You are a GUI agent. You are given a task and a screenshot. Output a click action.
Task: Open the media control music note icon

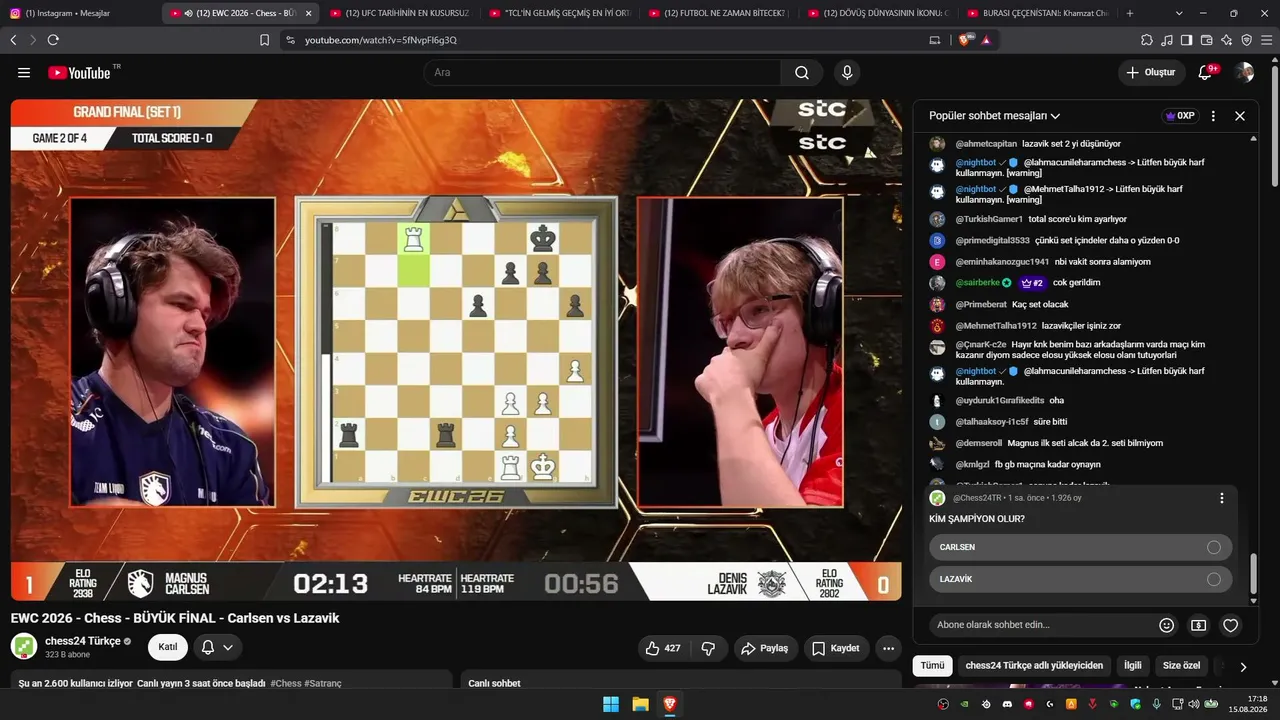pos(1167,40)
